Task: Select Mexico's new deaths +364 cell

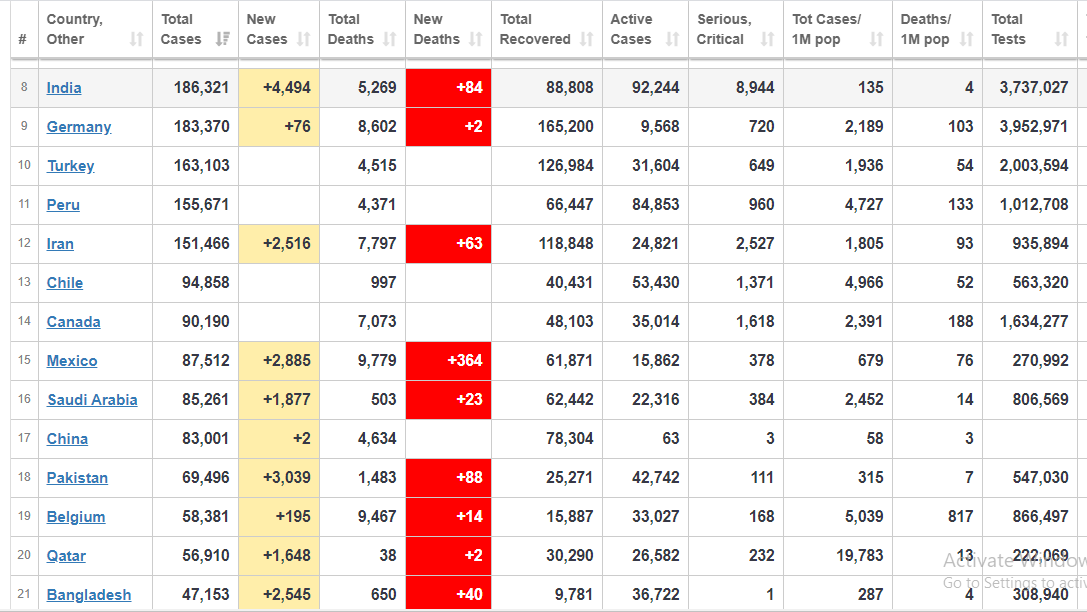Action: coord(449,361)
